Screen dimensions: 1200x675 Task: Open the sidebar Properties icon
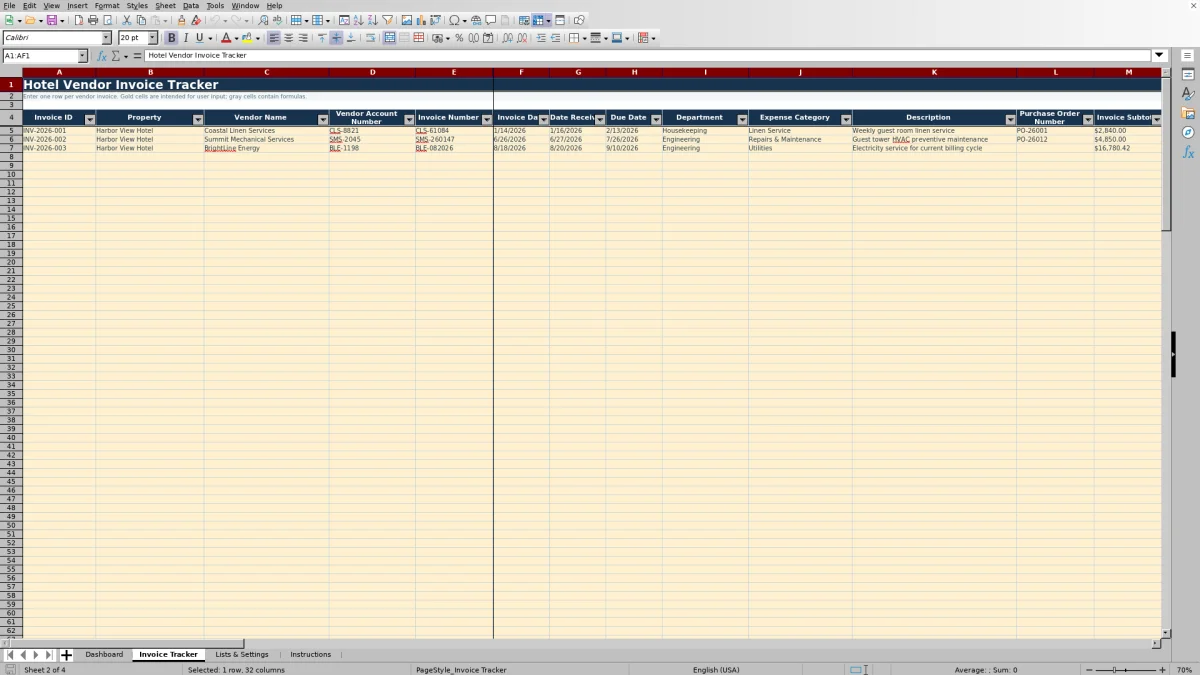(1188, 75)
